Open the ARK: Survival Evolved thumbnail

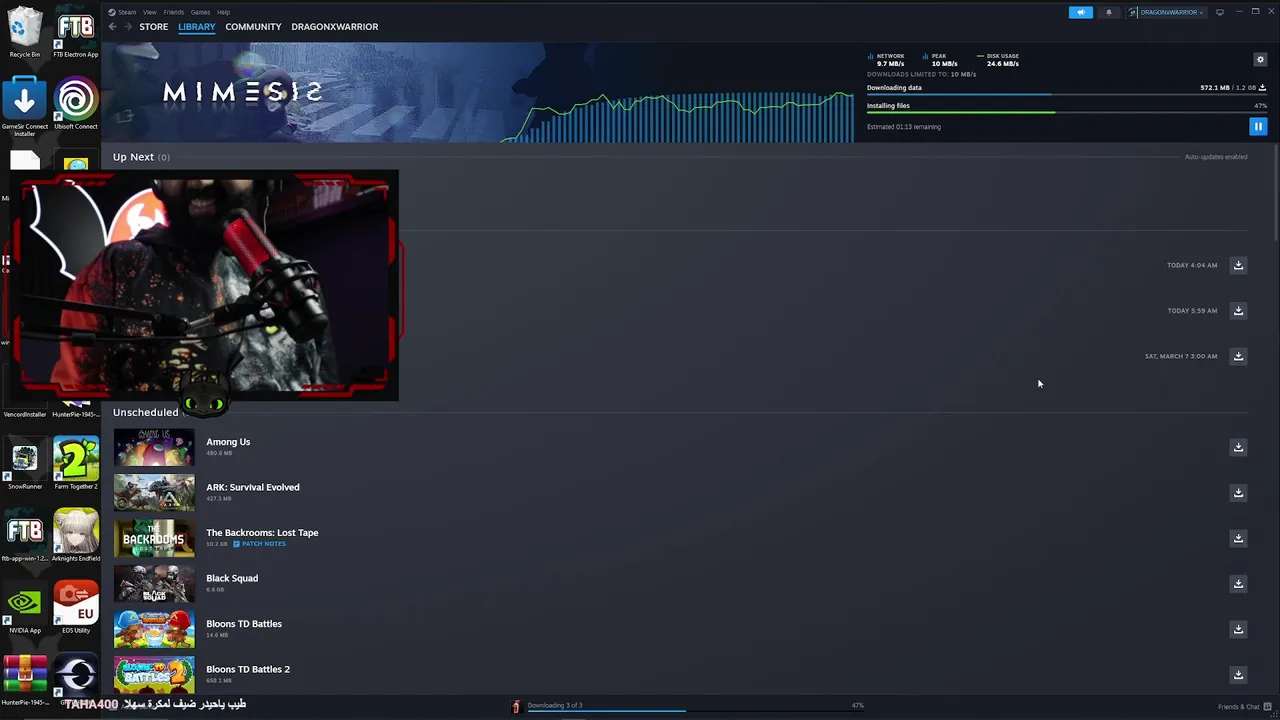click(x=154, y=493)
